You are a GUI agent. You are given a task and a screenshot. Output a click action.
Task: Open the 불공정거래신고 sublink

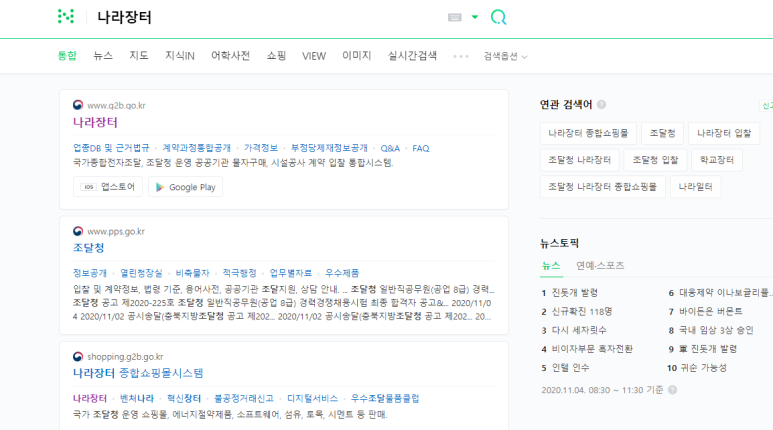pos(244,398)
